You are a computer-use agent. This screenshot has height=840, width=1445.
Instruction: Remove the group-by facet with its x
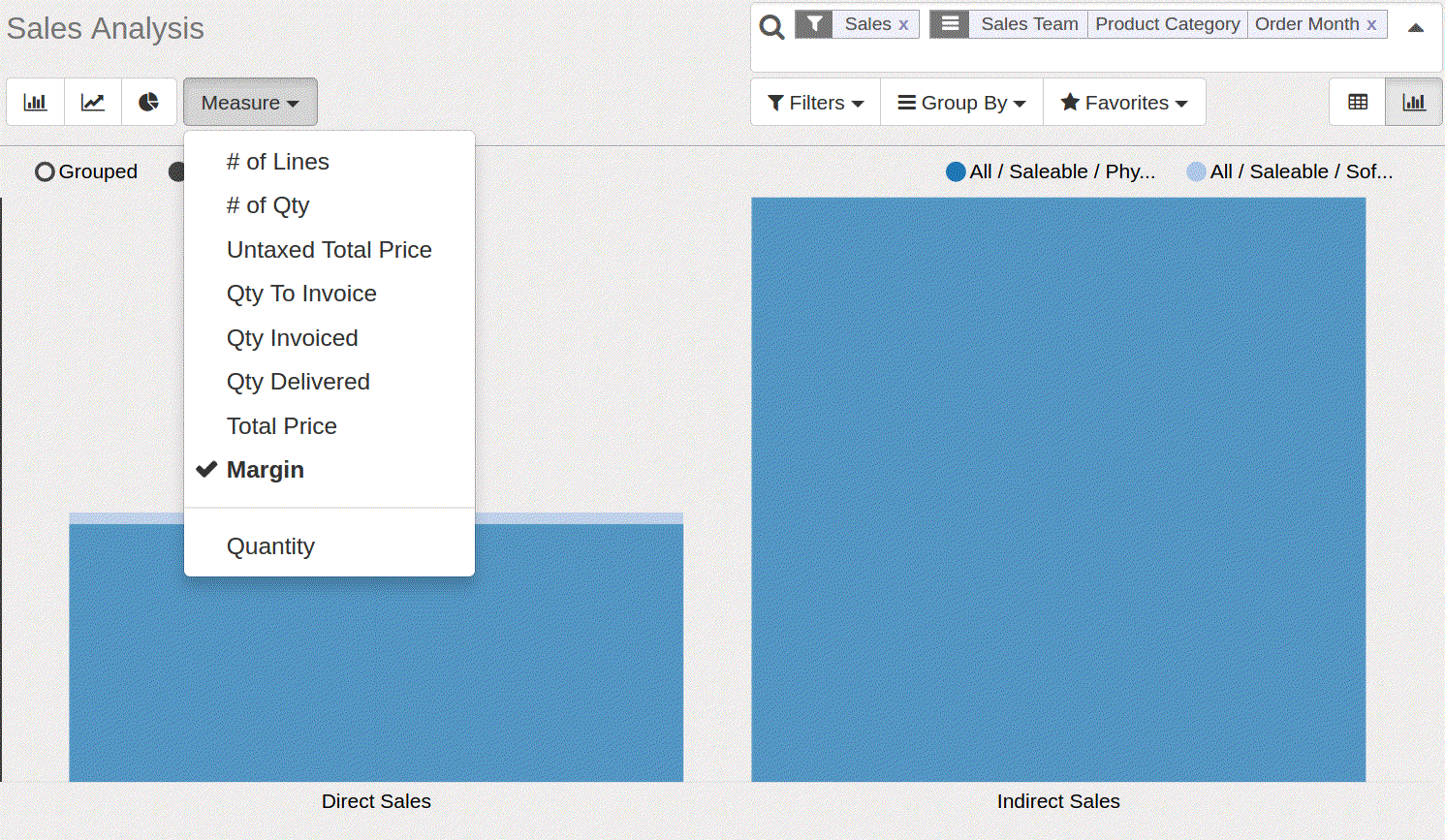point(1371,25)
